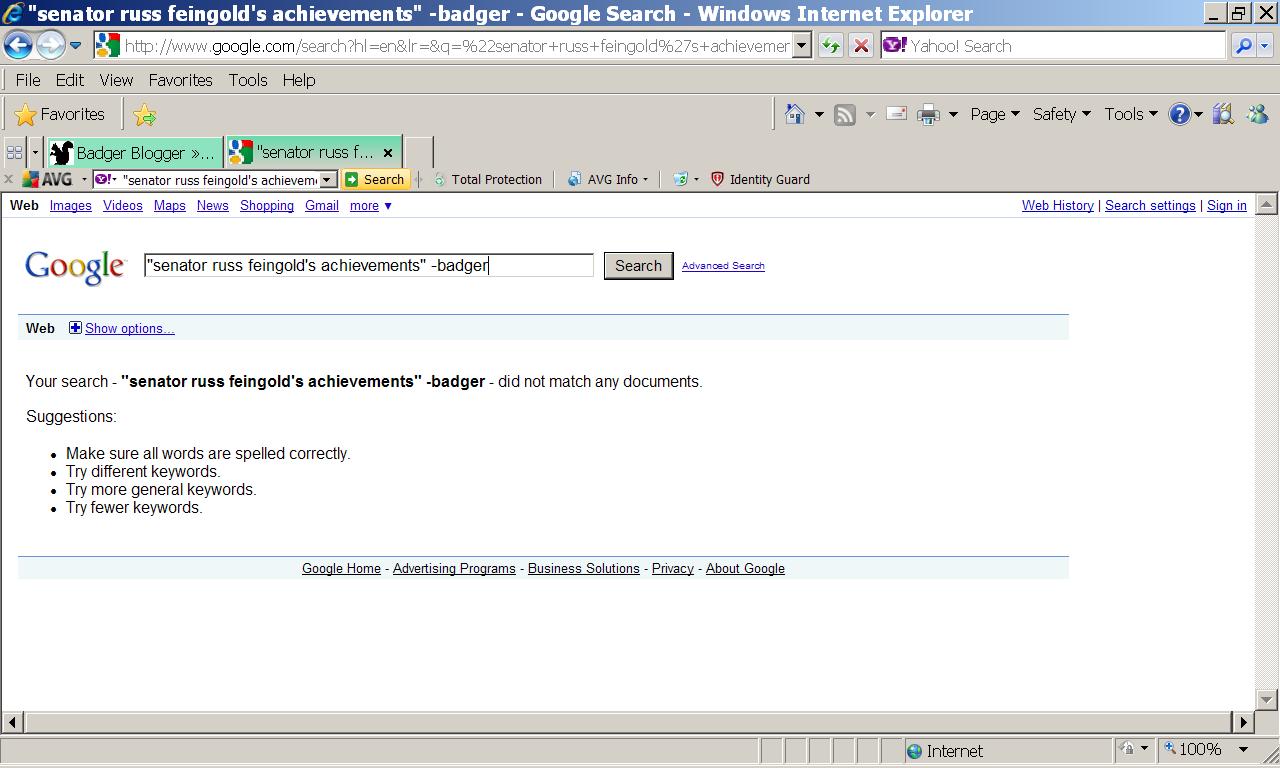The height and width of the screenshot is (768, 1280).
Task: Switch to the Badger Blogger tab
Action: (135, 153)
